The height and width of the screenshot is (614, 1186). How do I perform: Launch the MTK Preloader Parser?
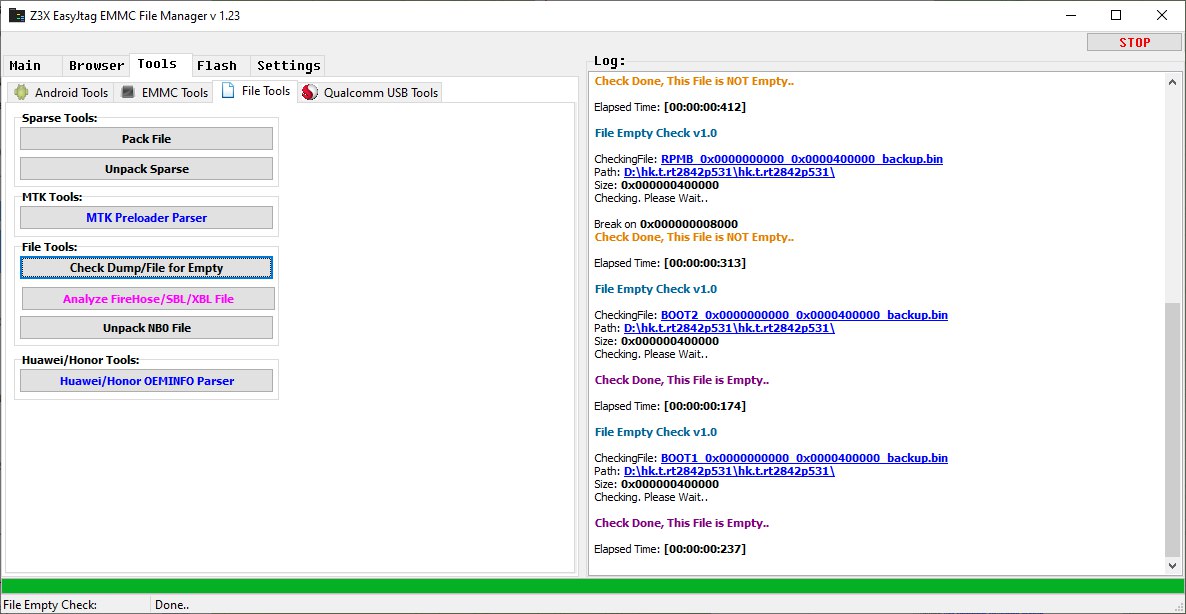pyautogui.click(x=146, y=217)
